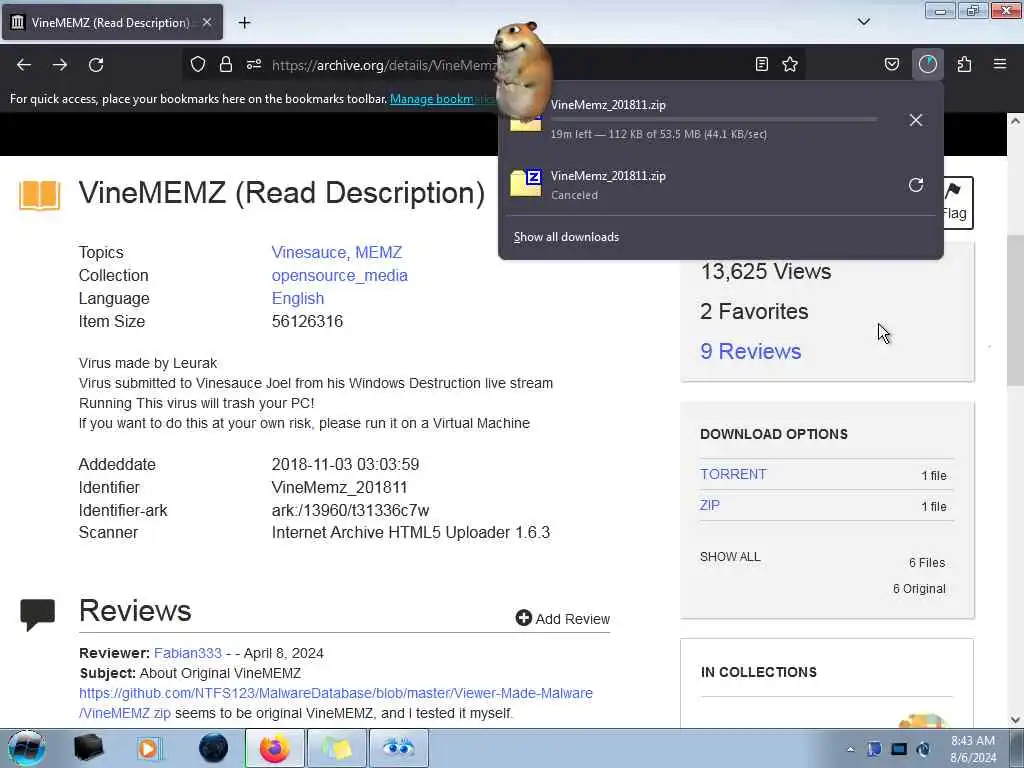Open the opensource_media collection link
The height and width of the screenshot is (768, 1024).
[340, 275]
